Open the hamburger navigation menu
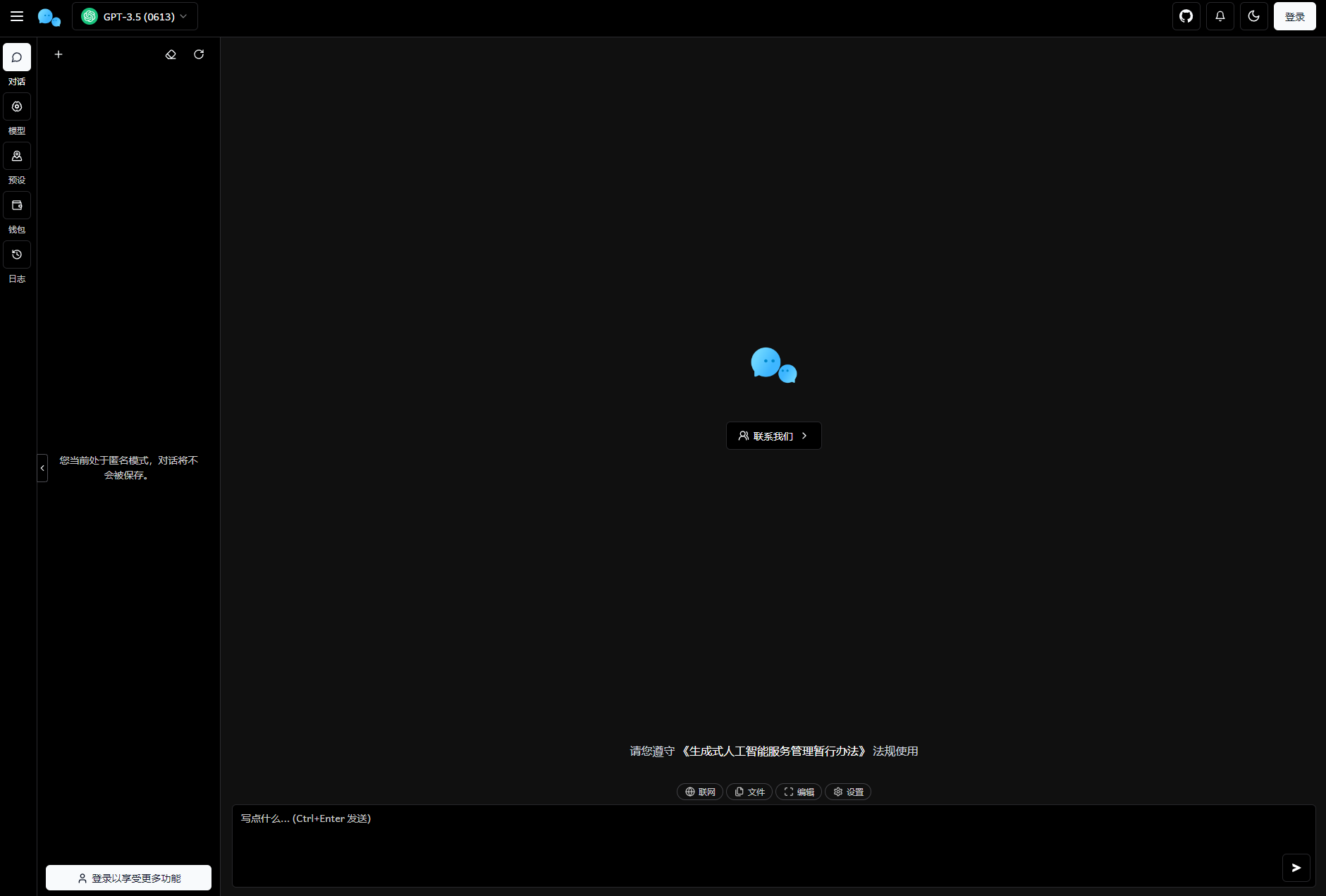1326x896 pixels. click(x=17, y=16)
